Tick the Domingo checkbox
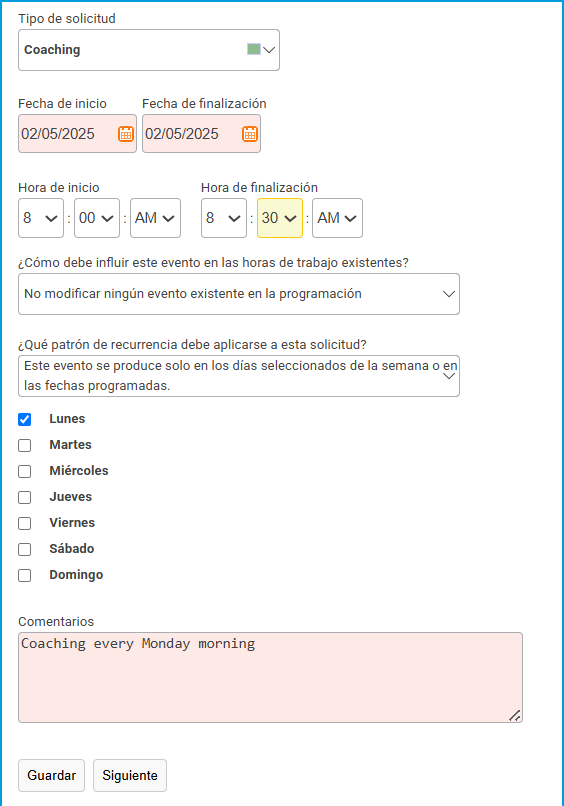564x806 pixels. pyautogui.click(x=25, y=575)
